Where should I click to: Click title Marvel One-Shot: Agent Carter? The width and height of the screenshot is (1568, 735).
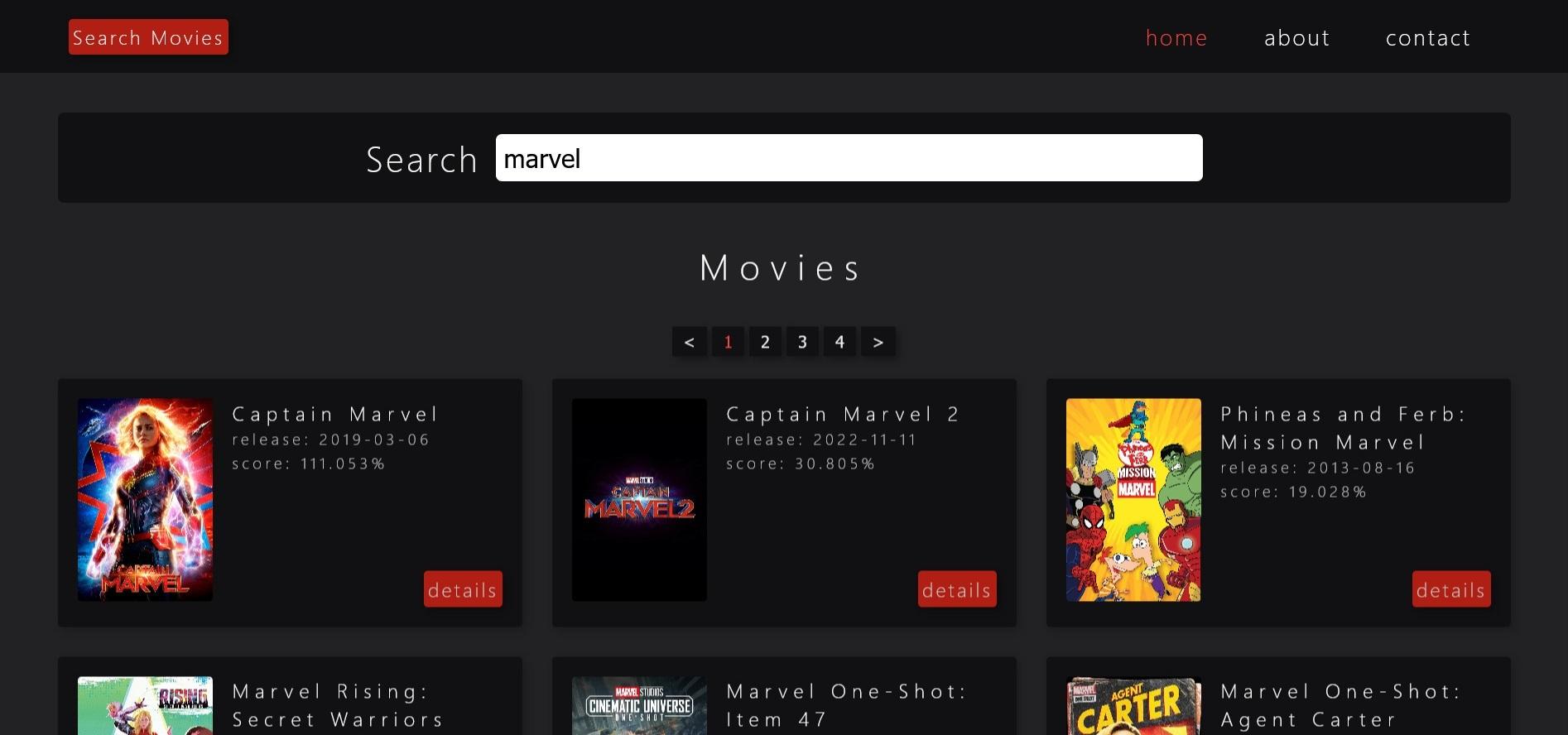(1340, 705)
